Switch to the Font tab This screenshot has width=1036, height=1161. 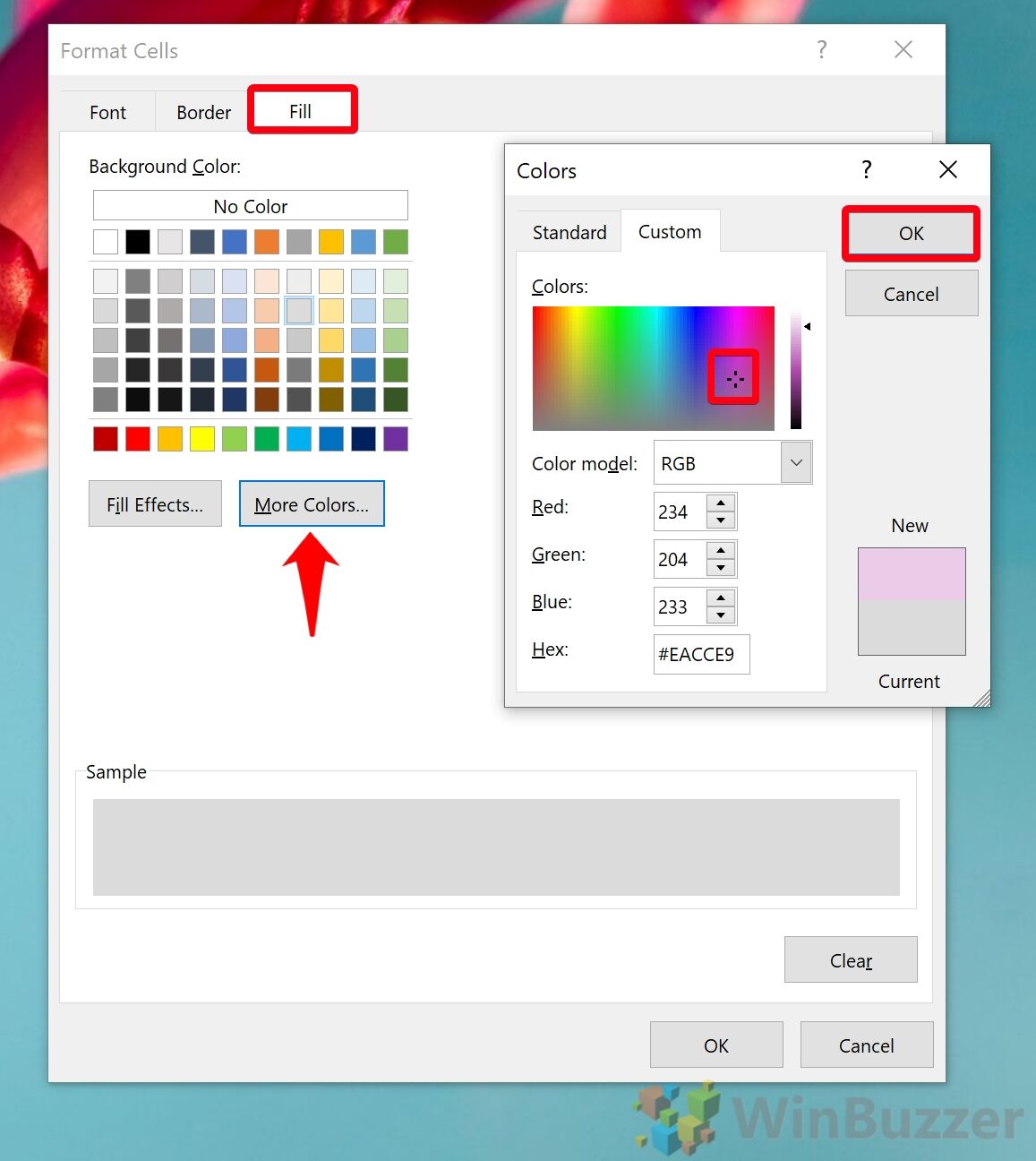click(x=107, y=112)
